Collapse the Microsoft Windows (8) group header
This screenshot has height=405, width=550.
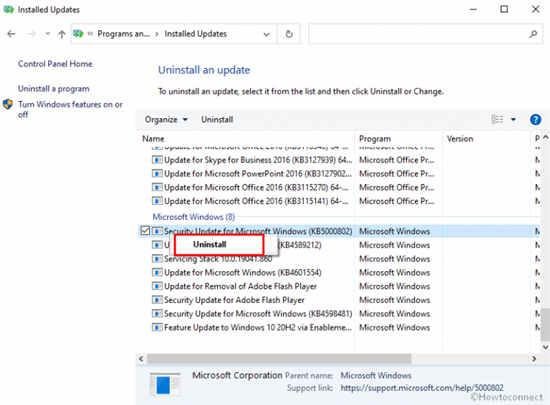(194, 217)
